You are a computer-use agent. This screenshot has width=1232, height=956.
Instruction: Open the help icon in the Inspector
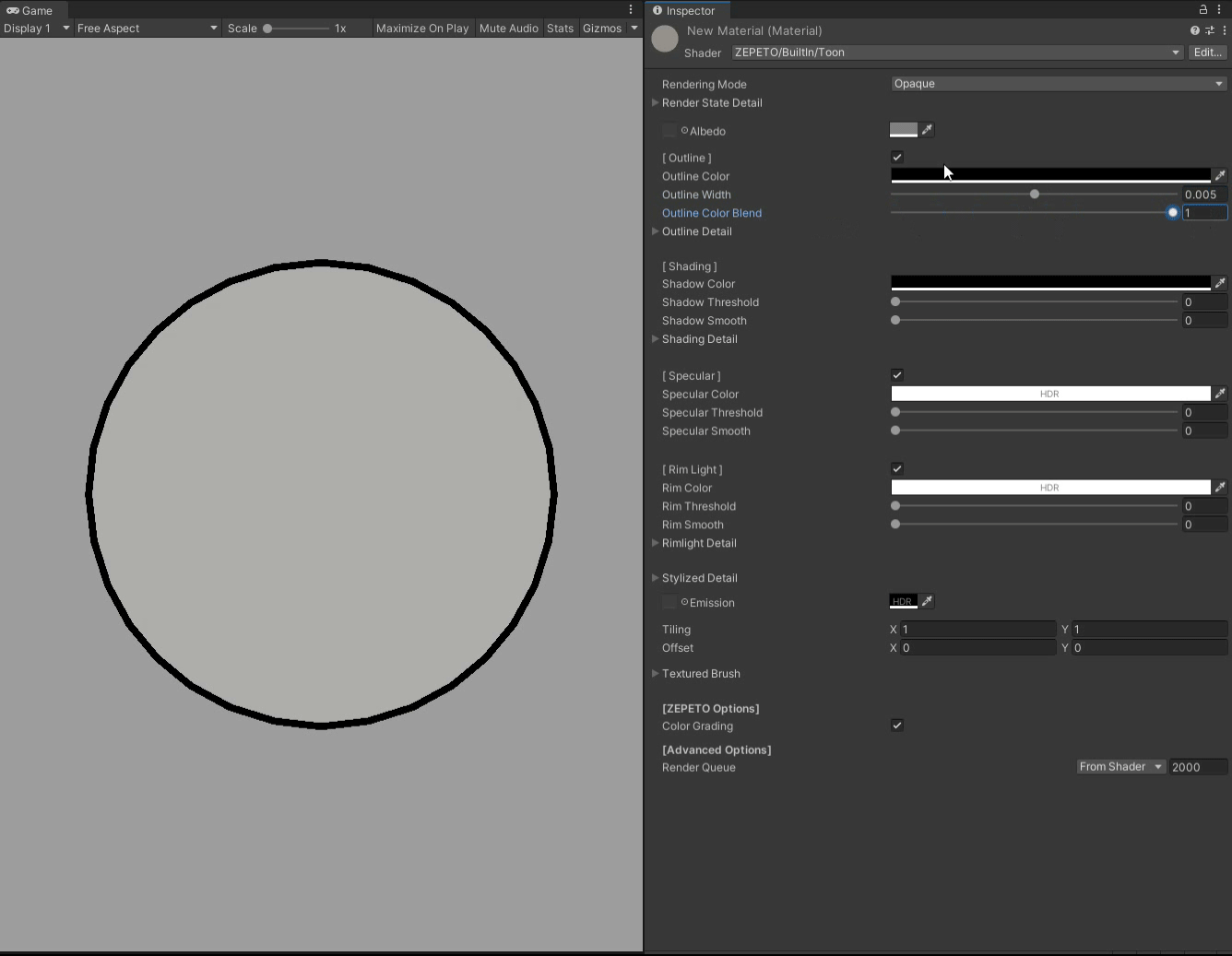tap(1194, 30)
